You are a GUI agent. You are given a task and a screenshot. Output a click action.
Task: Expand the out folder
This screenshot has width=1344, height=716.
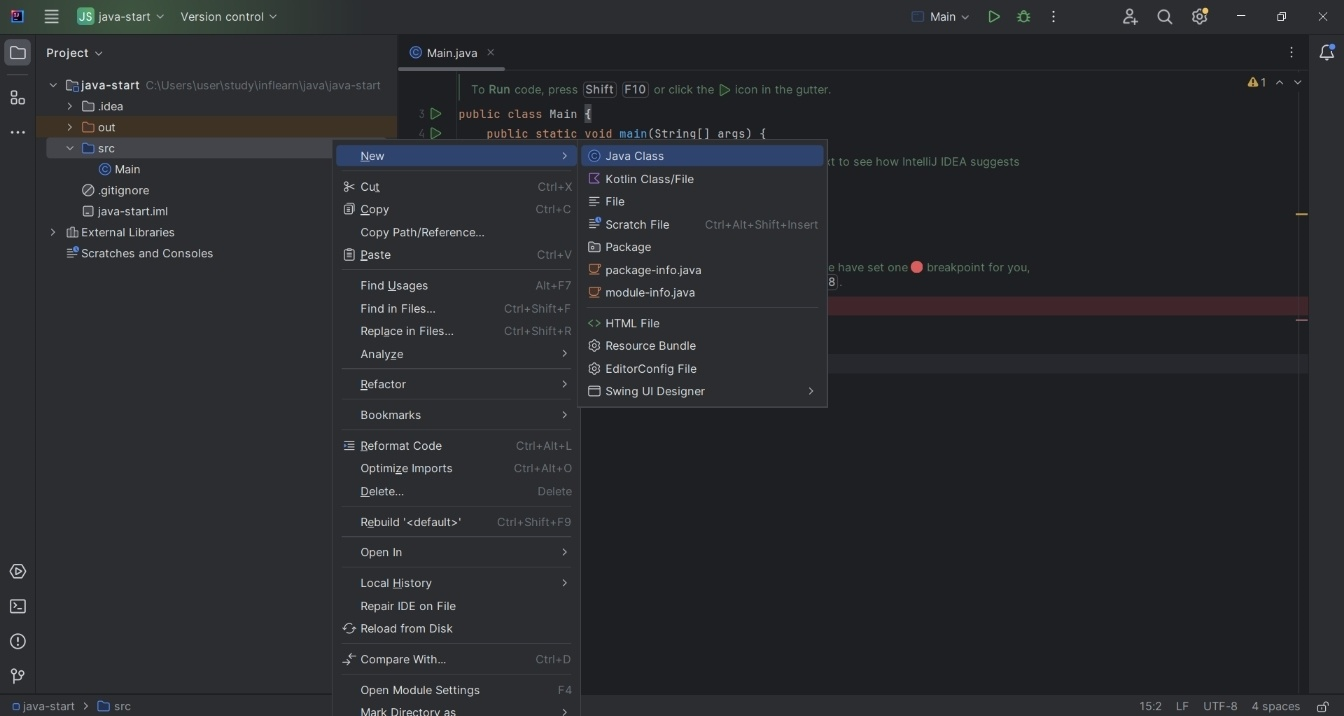click(x=70, y=127)
